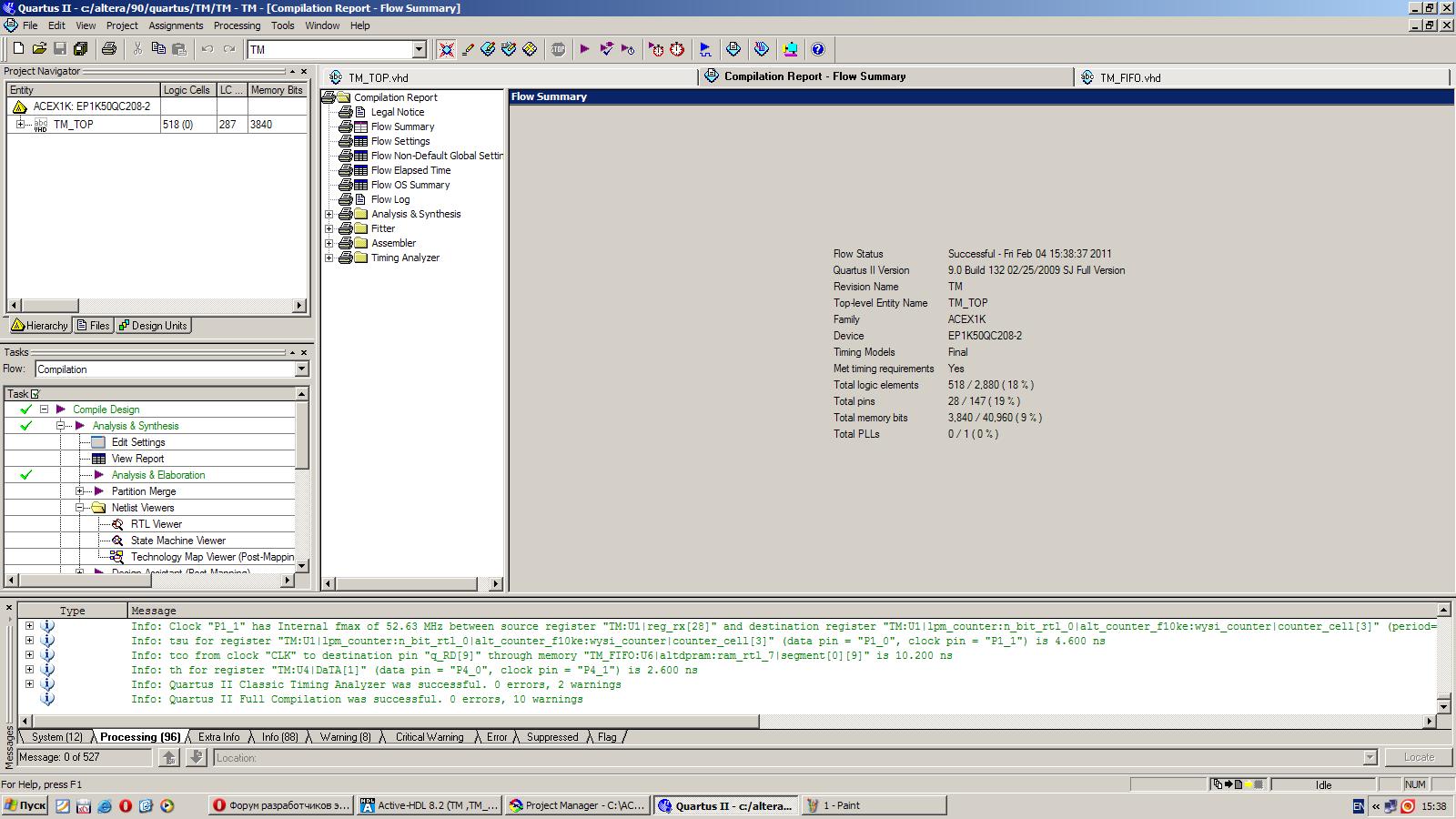
Task: Switch to Critical Warning messages tab
Action: pyautogui.click(x=429, y=737)
